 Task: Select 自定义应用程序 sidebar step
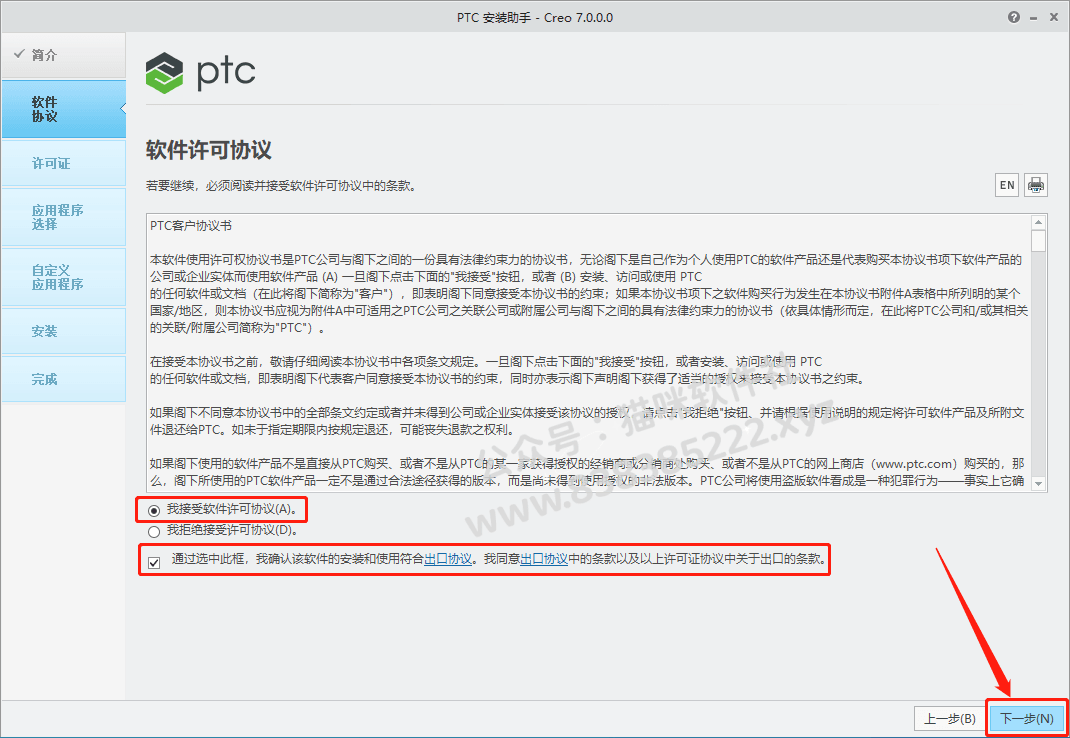coord(63,277)
